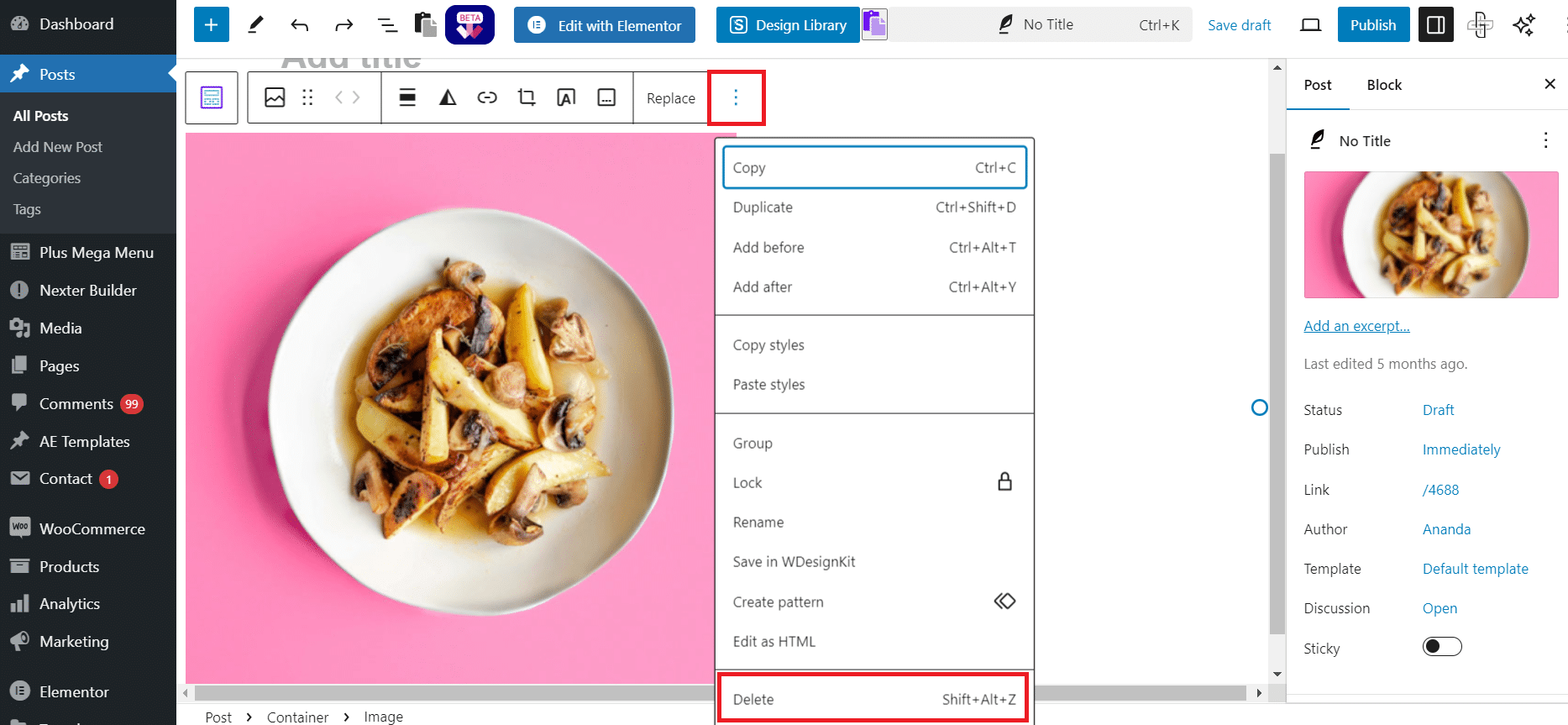Choose Duplicate from block menu
Screen dimensions: 1568x725
pyautogui.click(x=874, y=208)
